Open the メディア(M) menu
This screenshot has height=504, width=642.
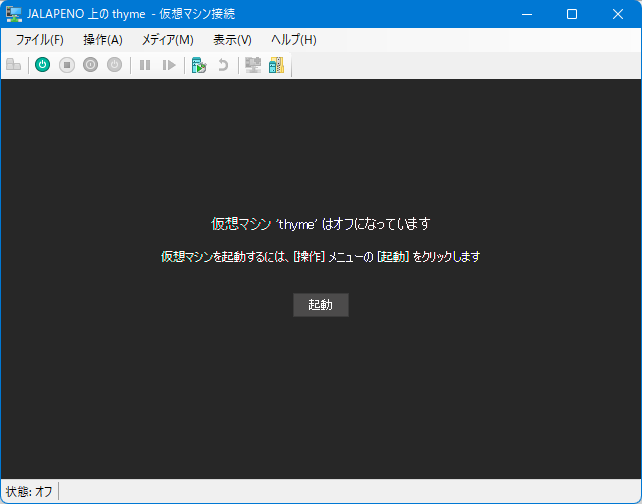[167, 40]
